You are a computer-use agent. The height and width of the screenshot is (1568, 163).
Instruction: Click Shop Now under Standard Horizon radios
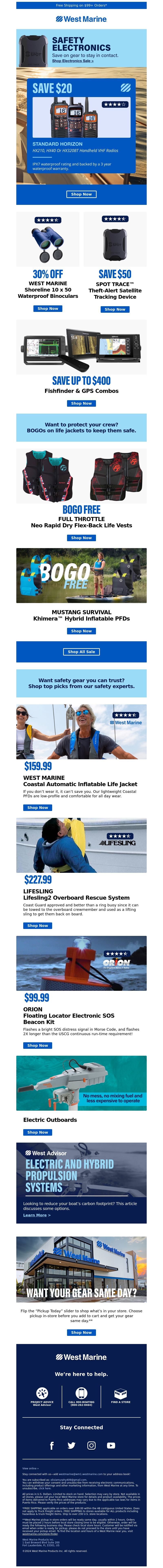(81, 194)
